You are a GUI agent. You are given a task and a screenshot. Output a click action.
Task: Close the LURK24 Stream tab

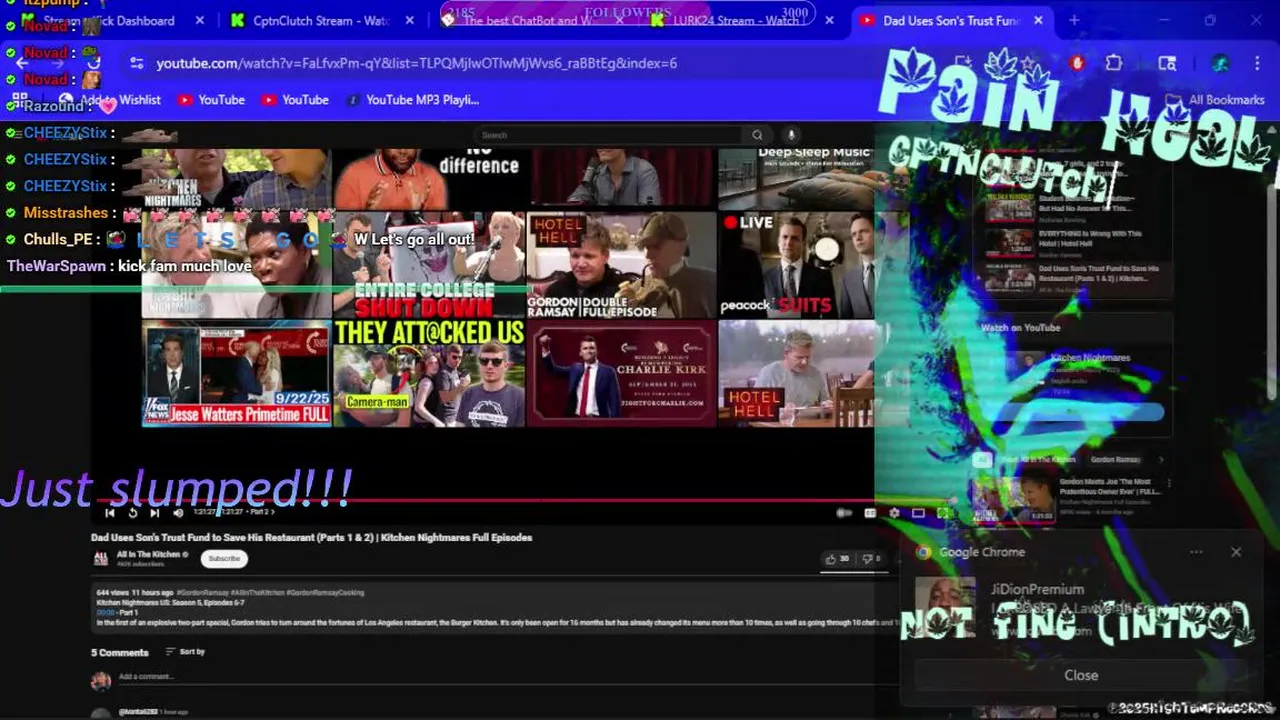tap(828, 20)
